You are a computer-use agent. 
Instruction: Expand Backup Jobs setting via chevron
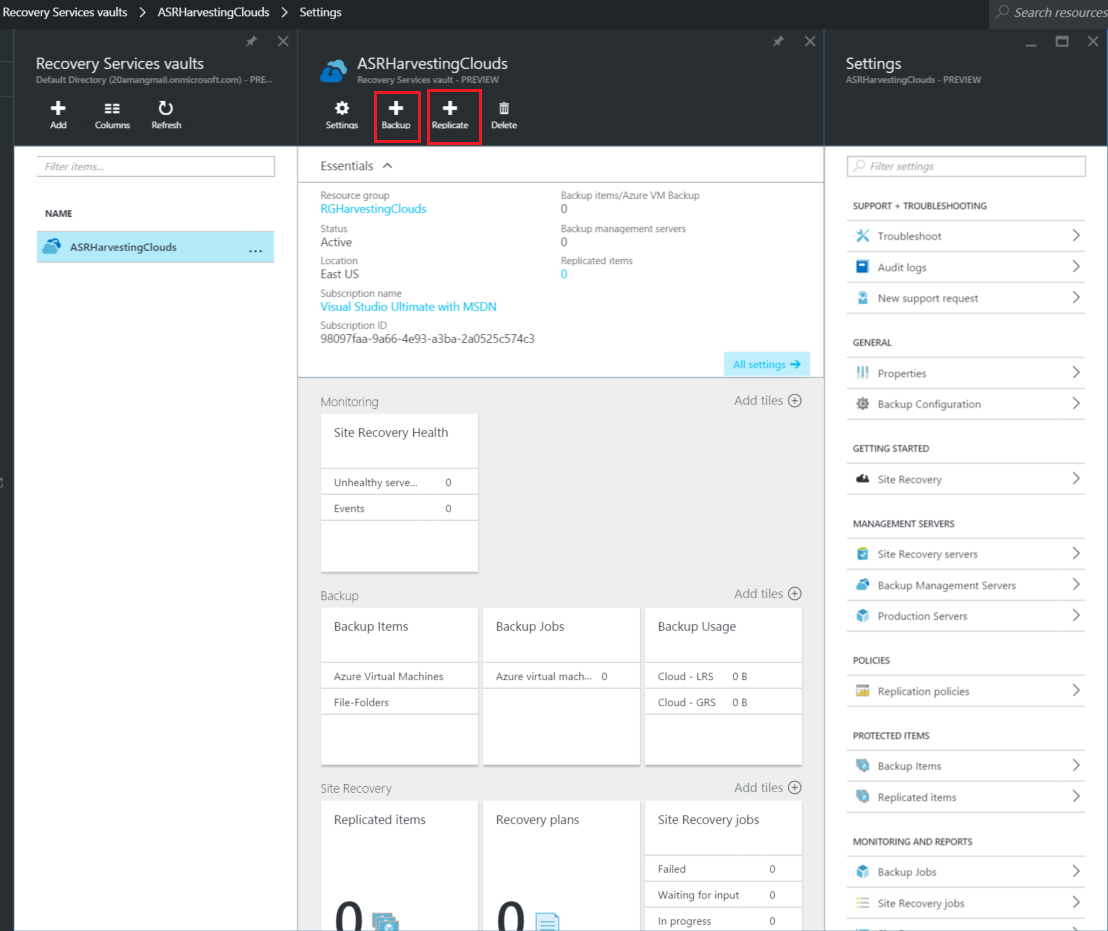point(1075,871)
